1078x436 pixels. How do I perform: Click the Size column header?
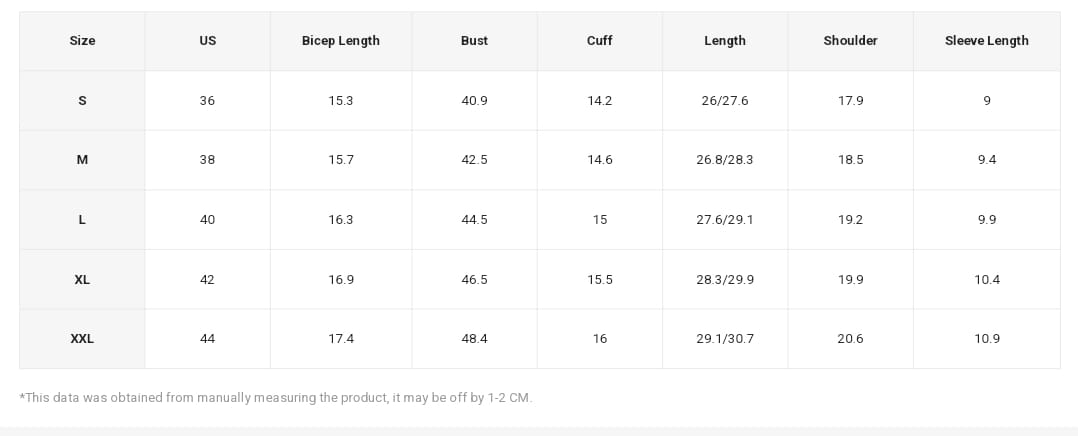[82, 41]
